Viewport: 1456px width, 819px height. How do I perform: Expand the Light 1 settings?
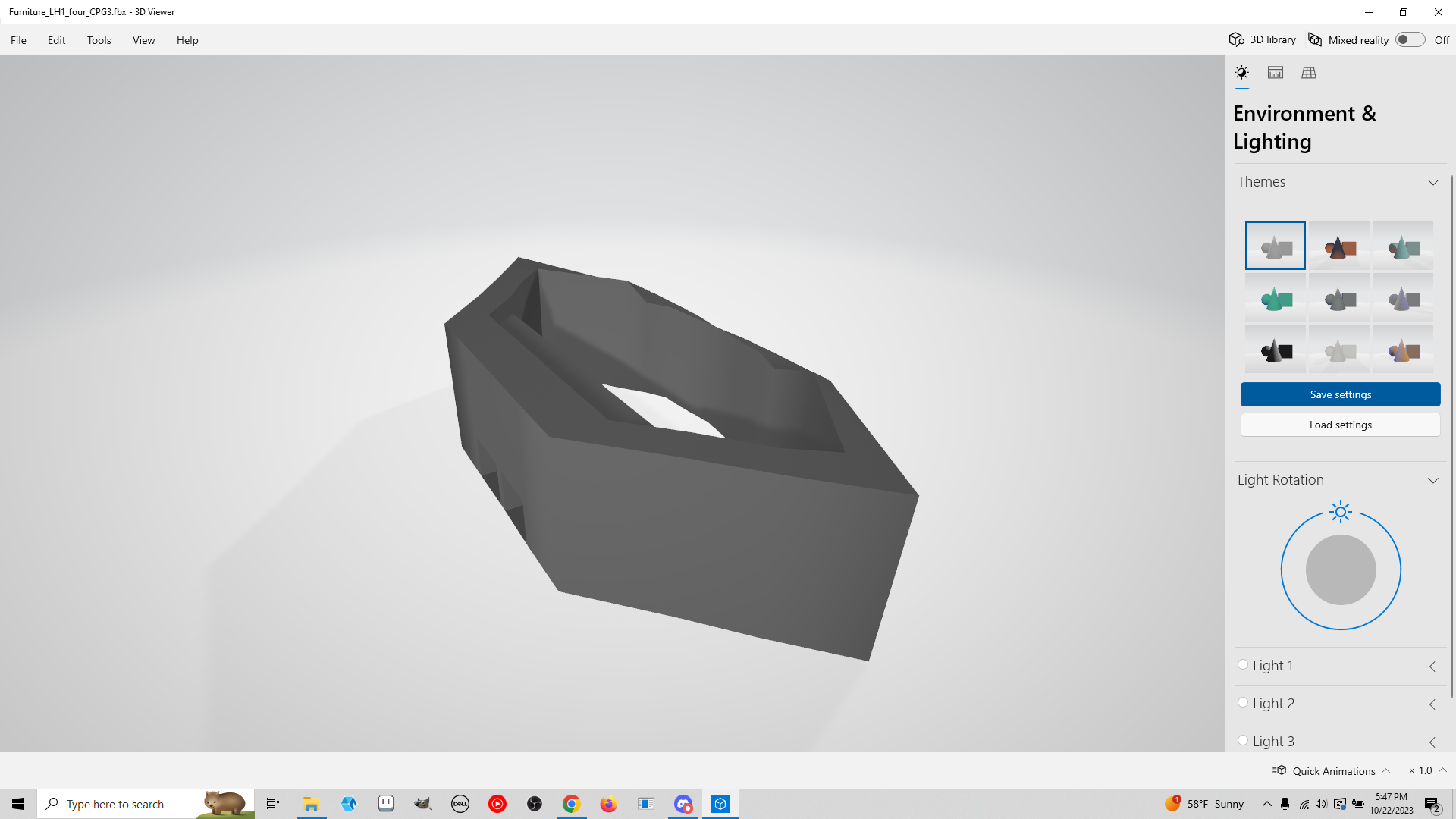(1432, 666)
